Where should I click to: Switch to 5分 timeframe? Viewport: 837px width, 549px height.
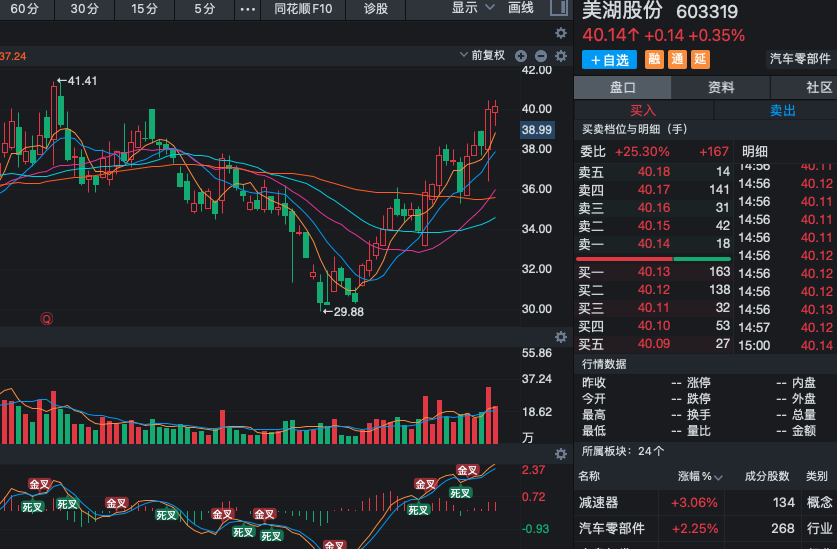204,9
